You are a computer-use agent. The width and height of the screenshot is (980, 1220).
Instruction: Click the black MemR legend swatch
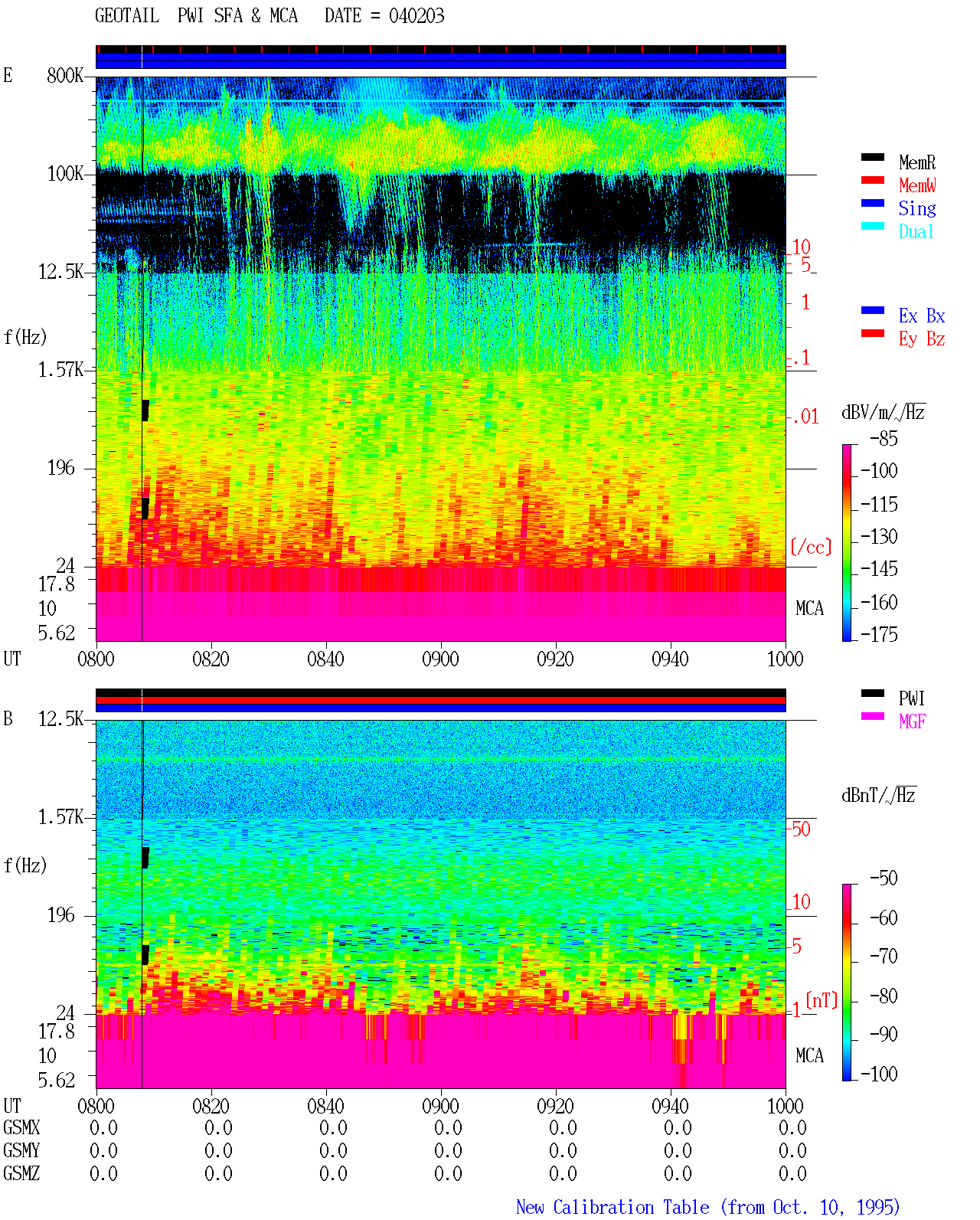point(873,157)
